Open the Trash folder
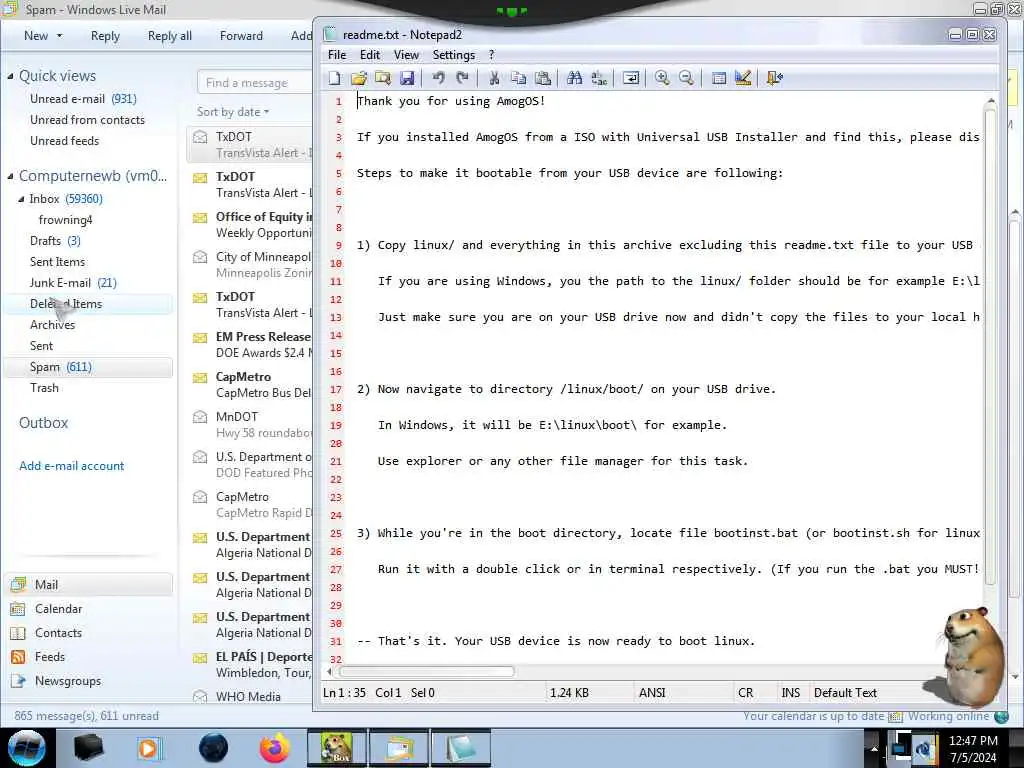Screen dimensions: 1024x768 coord(44,388)
